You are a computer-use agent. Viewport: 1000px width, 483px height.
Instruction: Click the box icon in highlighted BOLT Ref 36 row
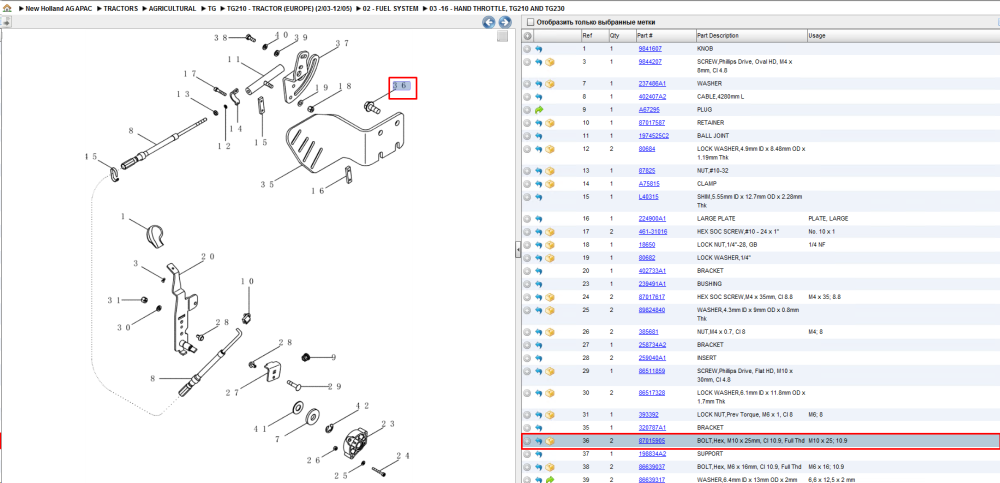click(549, 441)
